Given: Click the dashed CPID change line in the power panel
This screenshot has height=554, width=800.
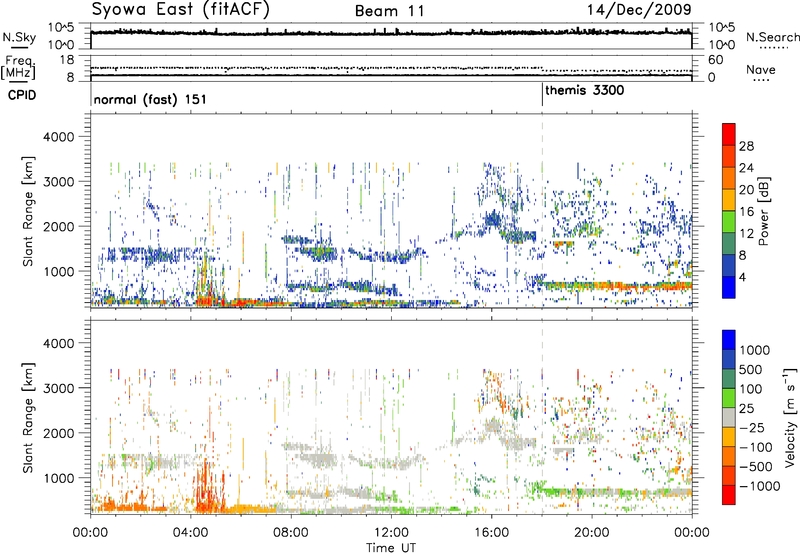Looking at the screenshot, I should point(542,211).
